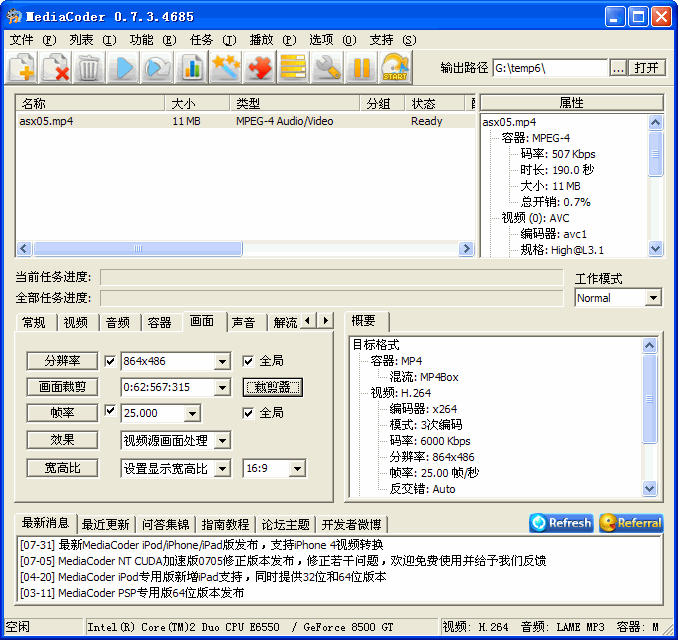Screen dimensions: 678x640
Task: Click the Refresh button in news panel
Action: 561,523
